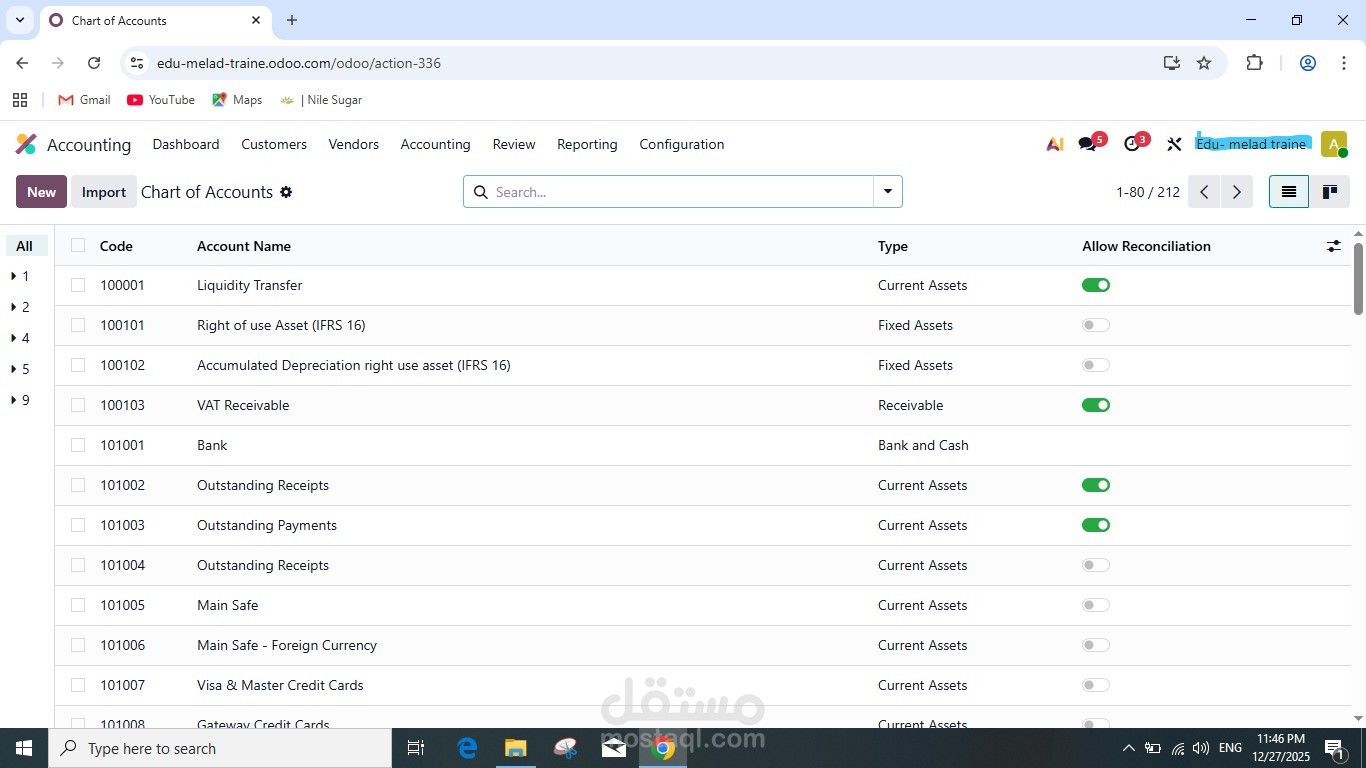Open the user avatar menu
This screenshot has width=1366, height=768.
(1333, 144)
